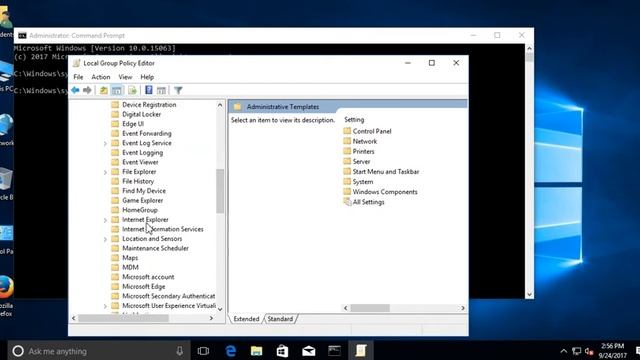Click the network icon in system tray
640x360 pixels.
576,351
